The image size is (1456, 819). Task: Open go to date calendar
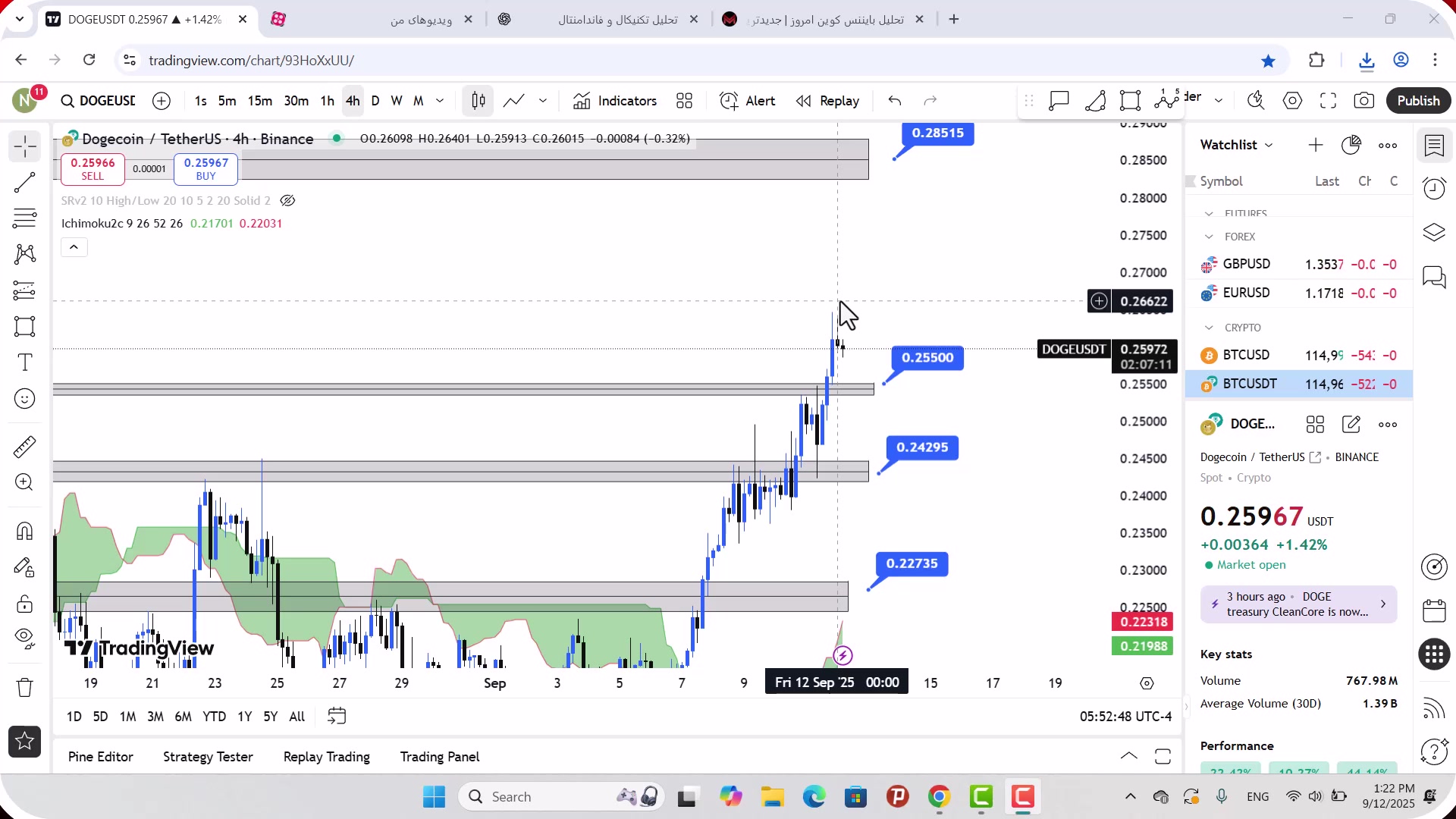pyautogui.click(x=337, y=717)
